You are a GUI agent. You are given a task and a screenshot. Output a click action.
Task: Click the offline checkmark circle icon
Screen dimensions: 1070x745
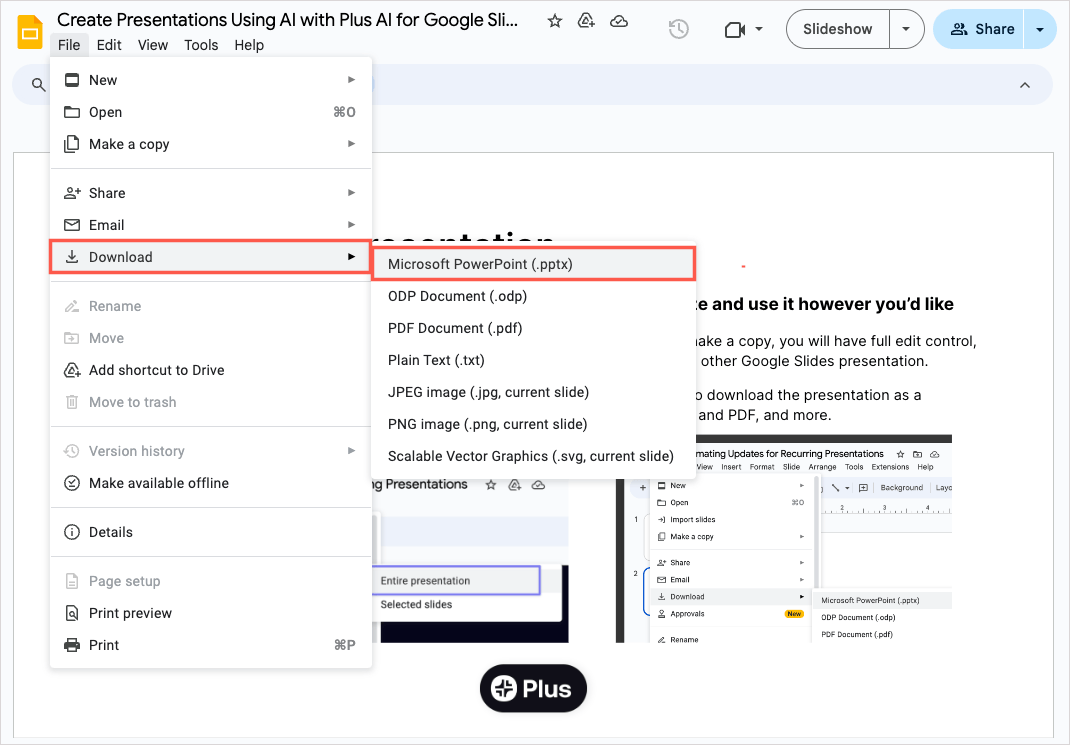[72, 483]
